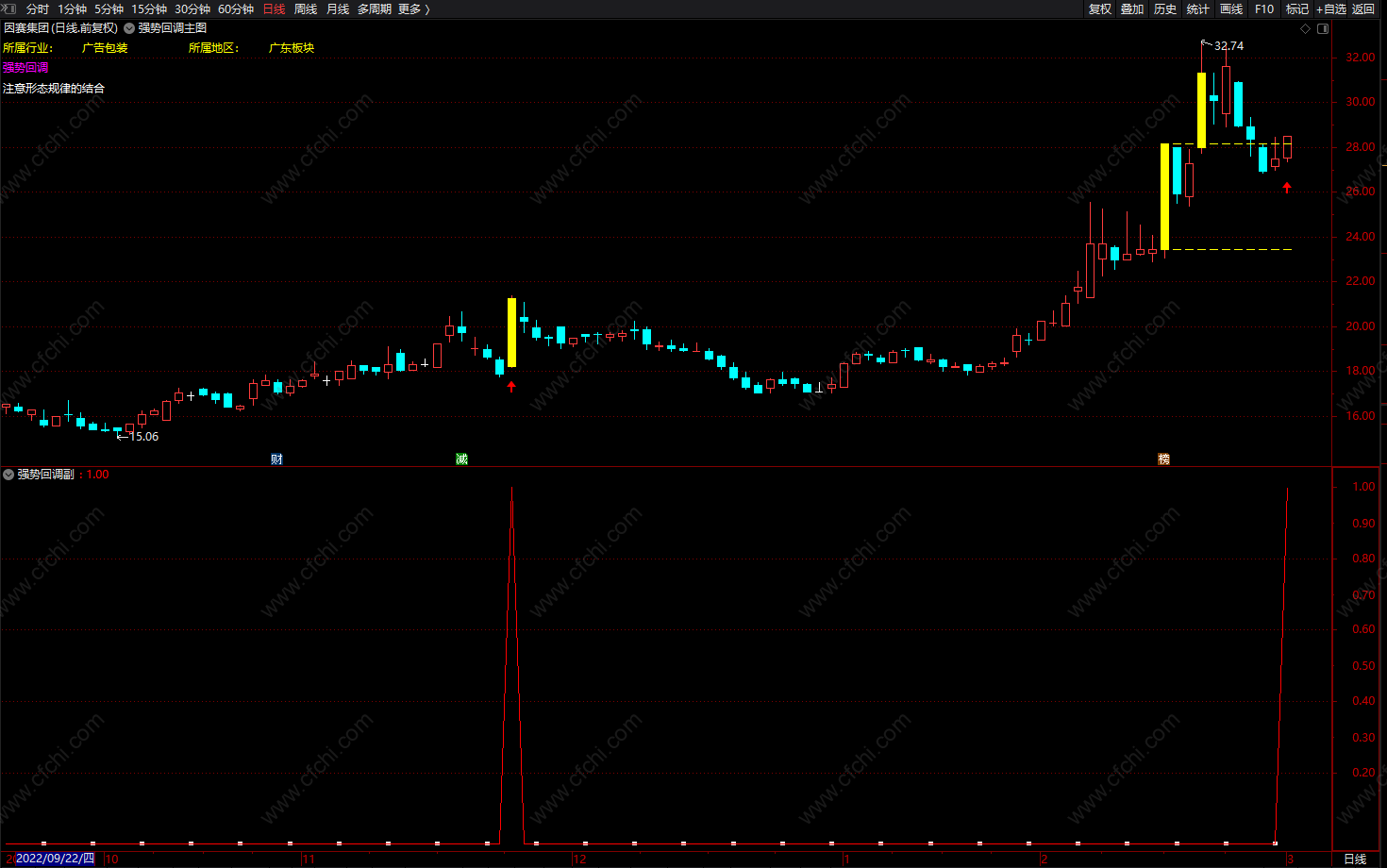Add stock to watchlist with +自选
This screenshot has width=1387, height=868.
pyautogui.click(x=1331, y=8)
